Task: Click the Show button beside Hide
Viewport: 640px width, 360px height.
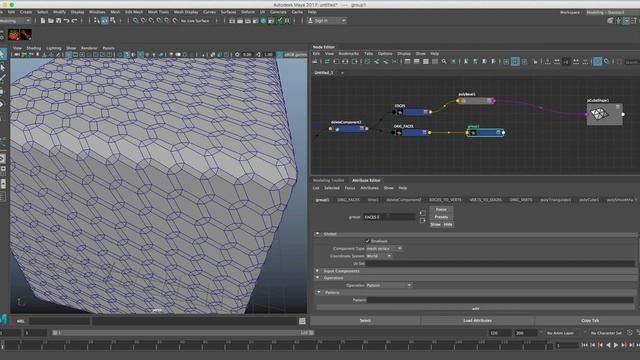Action: point(436,224)
